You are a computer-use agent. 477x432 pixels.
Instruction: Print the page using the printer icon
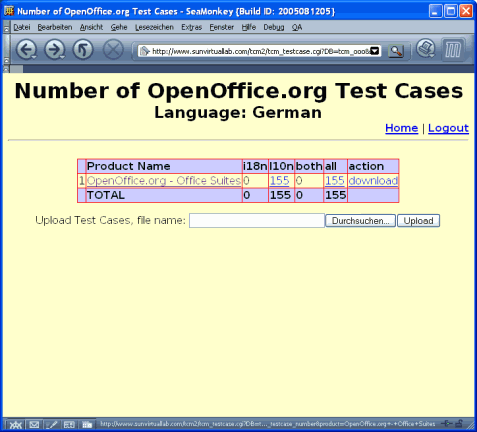(x=425, y=48)
